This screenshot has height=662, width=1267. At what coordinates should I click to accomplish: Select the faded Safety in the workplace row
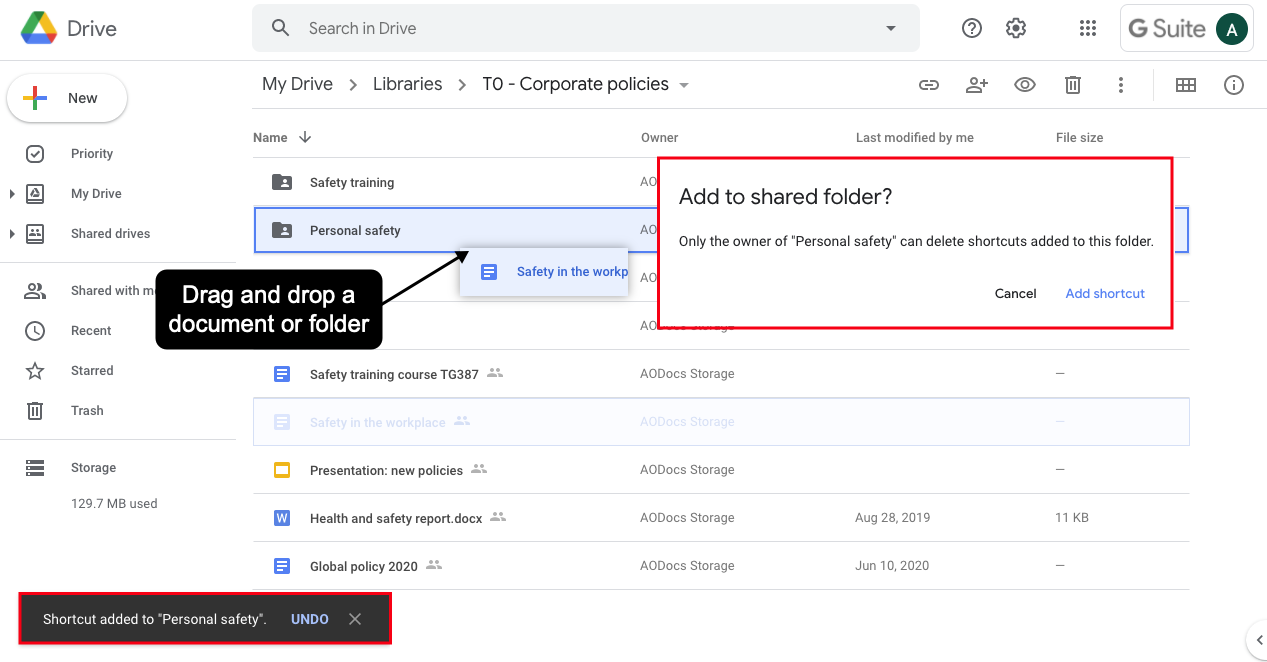[721, 422]
